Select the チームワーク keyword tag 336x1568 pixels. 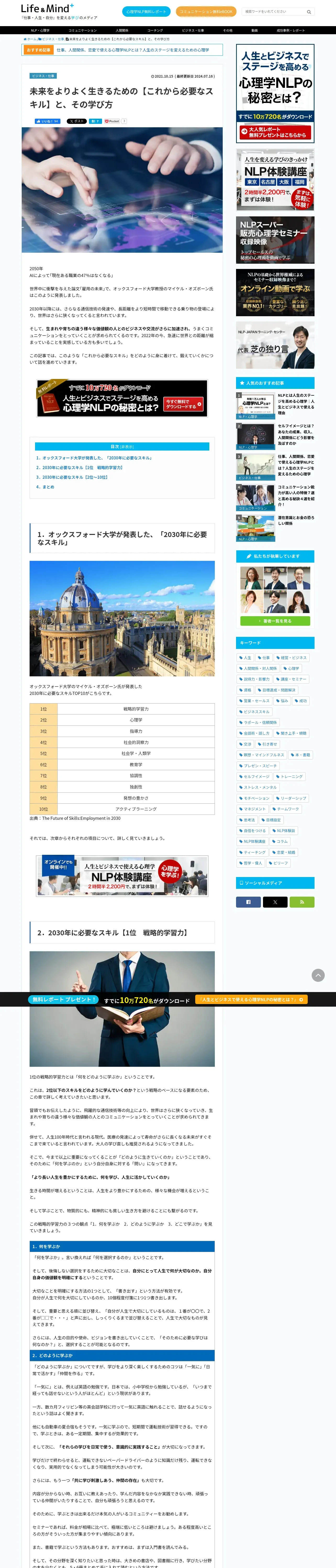pos(286,809)
